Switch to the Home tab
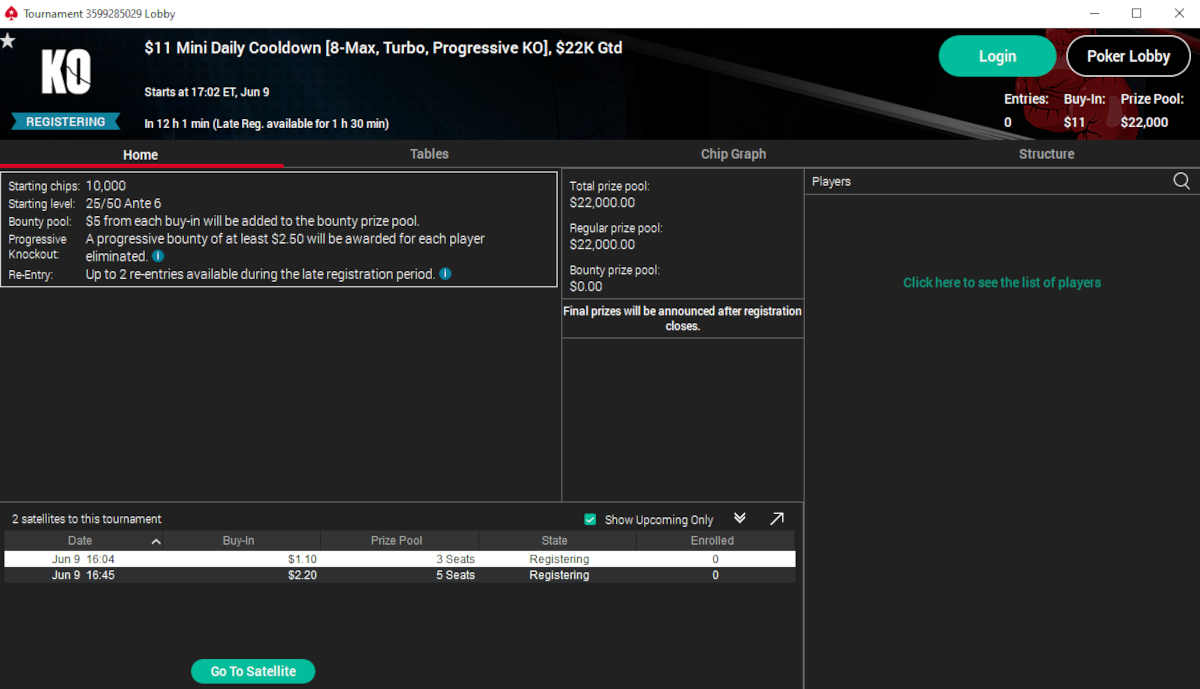Viewport: 1200px width, 689px height. 141,154
